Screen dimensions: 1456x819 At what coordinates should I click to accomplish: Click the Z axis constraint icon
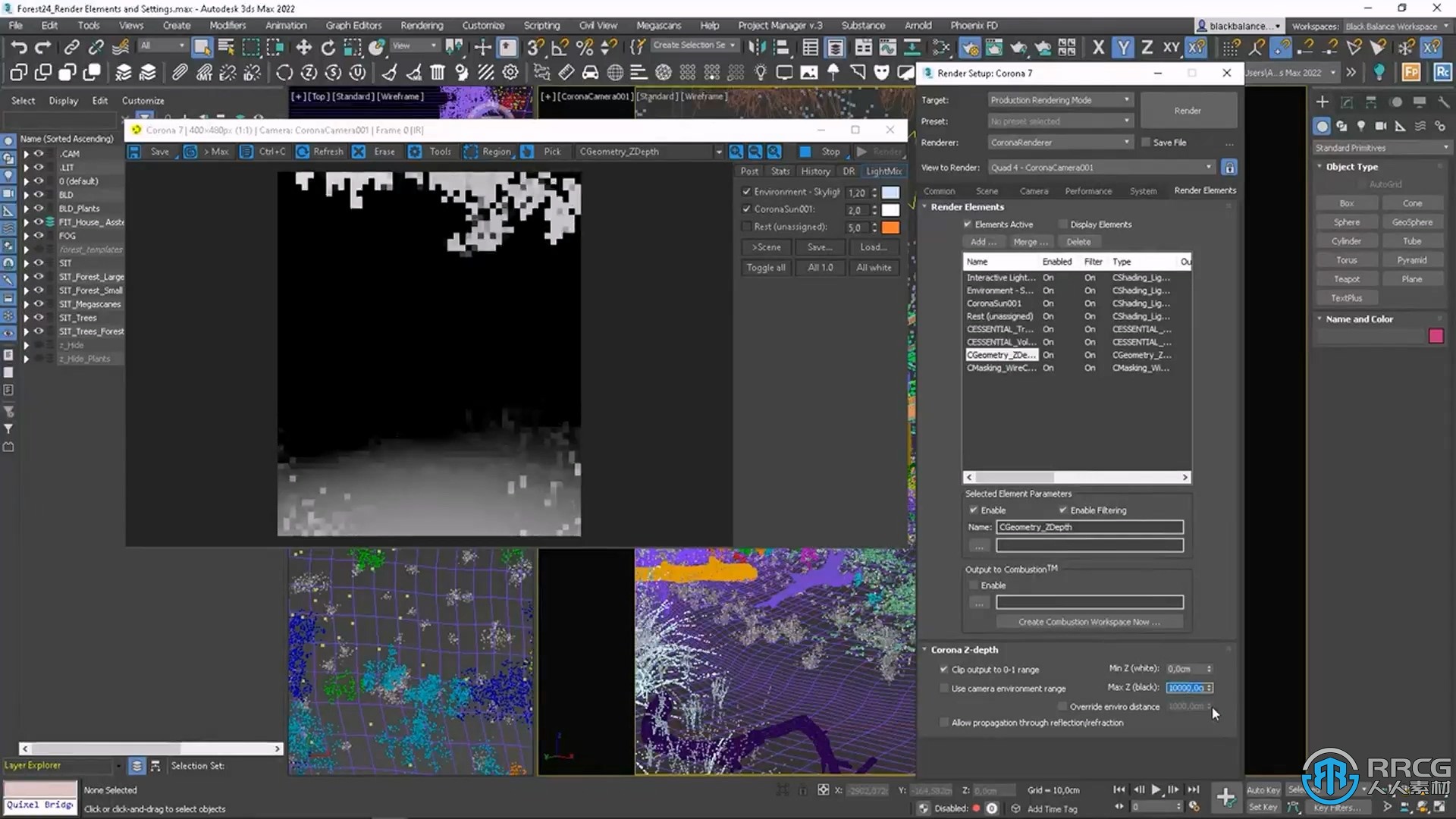[x=1147, y=48]
